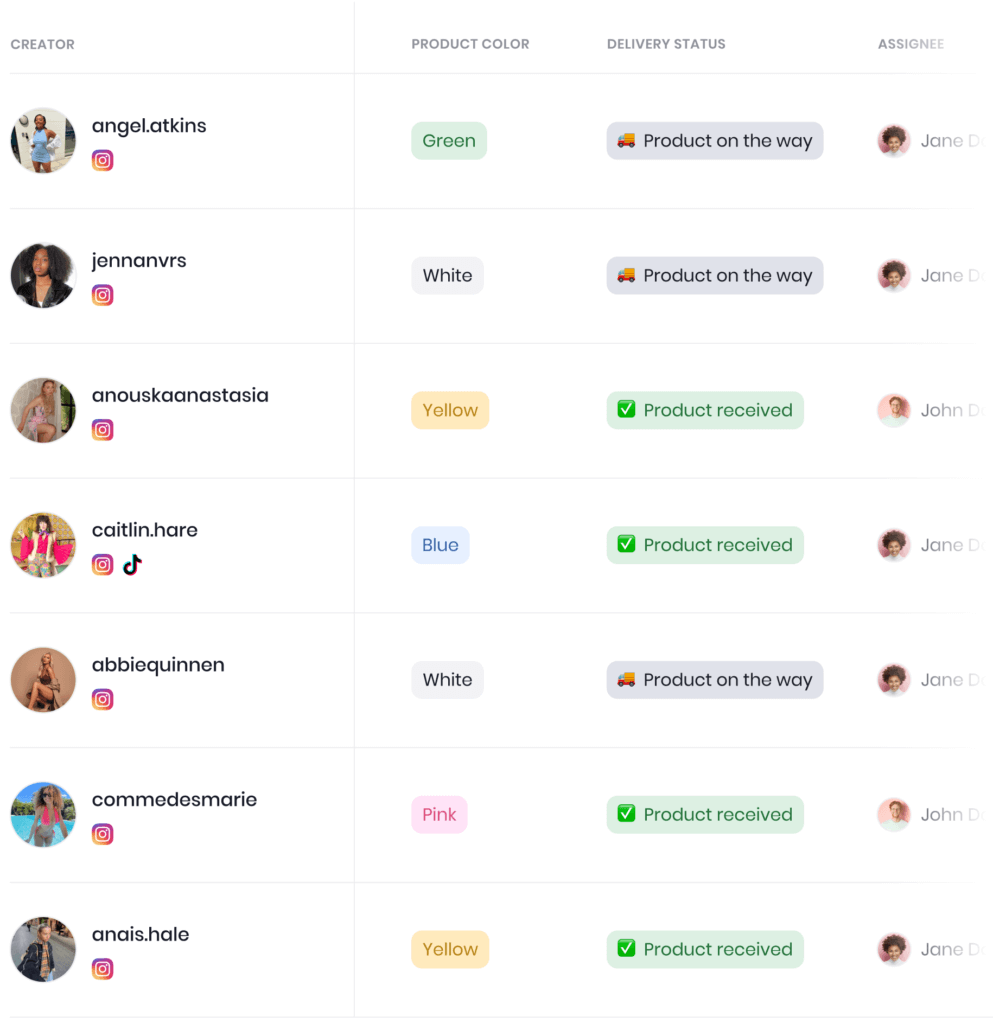Click jennanvrs Instagram icon

[102, 295]
